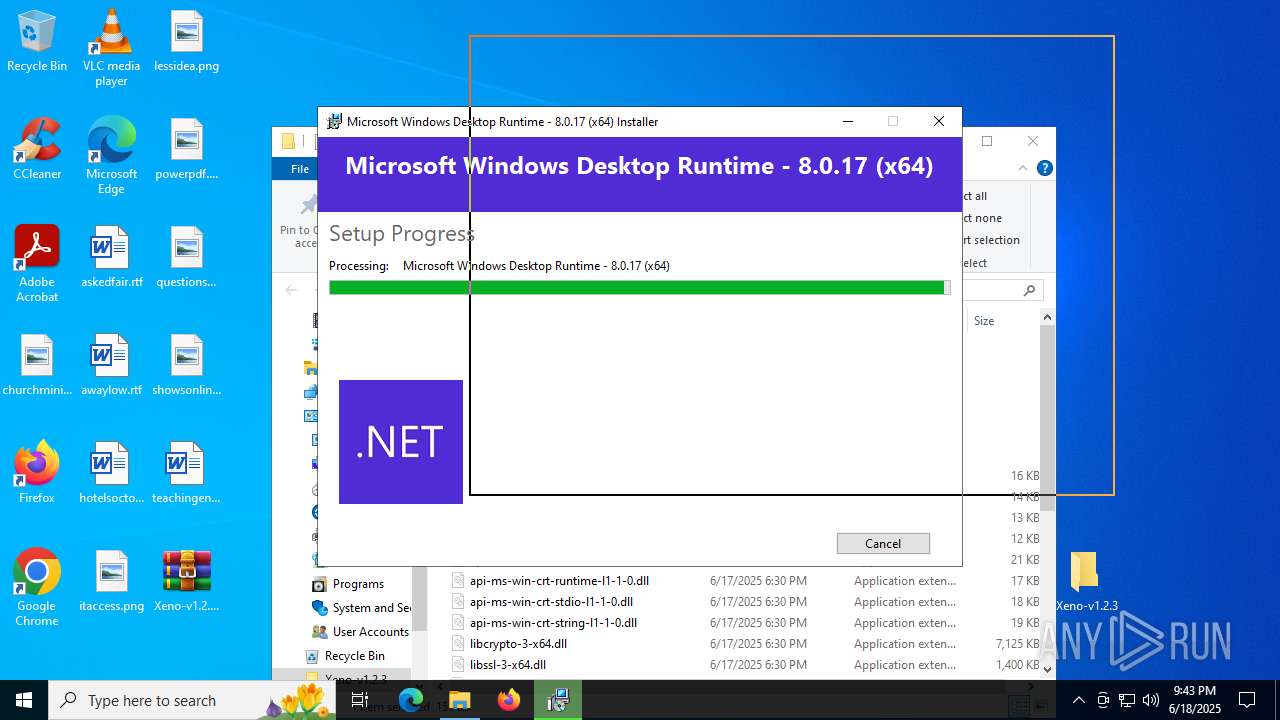Open the clock showing 9:43 PM
1280x720 pixels.
pos(1195,700)
